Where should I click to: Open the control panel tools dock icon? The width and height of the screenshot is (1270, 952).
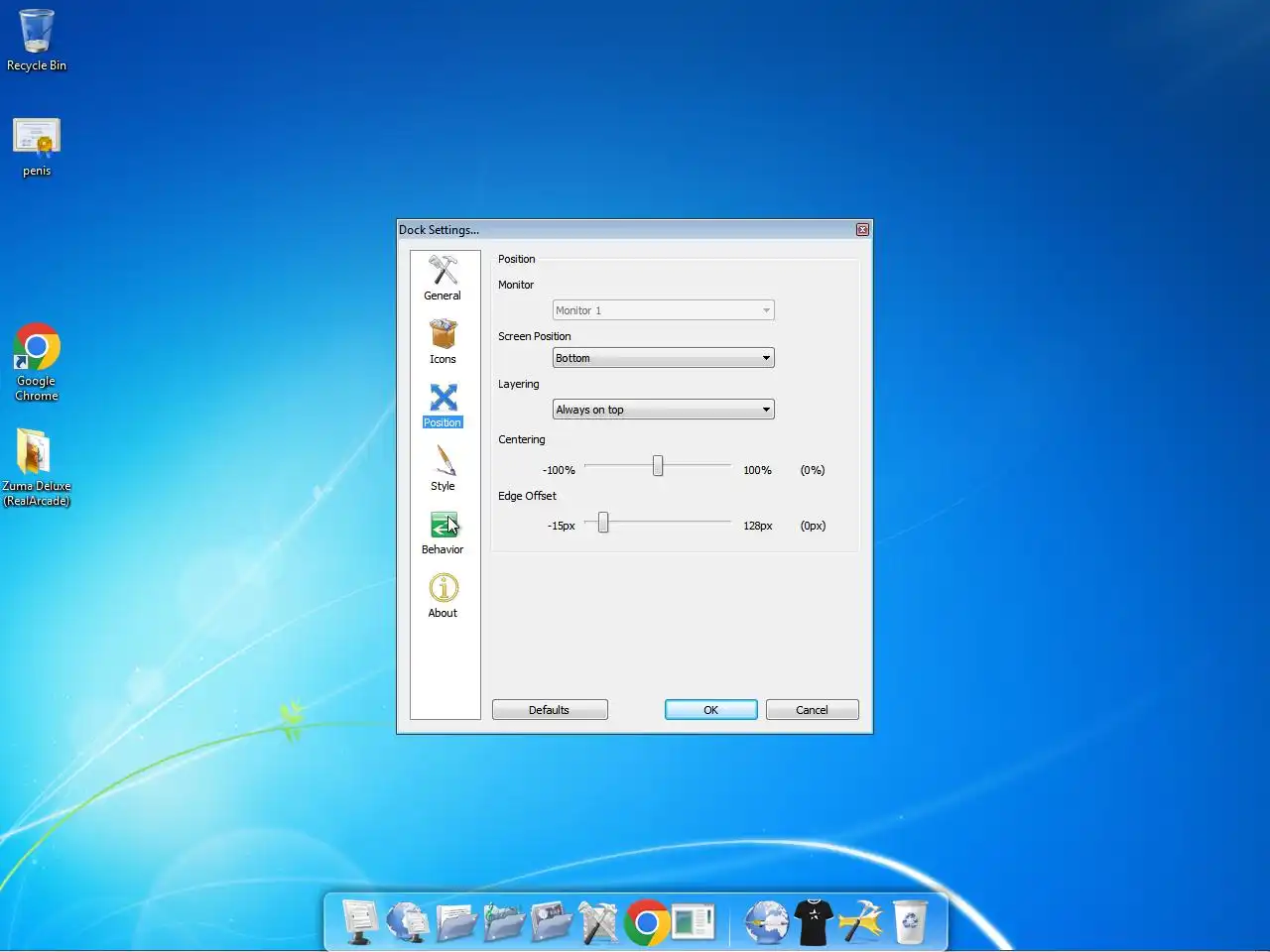pyautogui.click(x=598, y=922)
